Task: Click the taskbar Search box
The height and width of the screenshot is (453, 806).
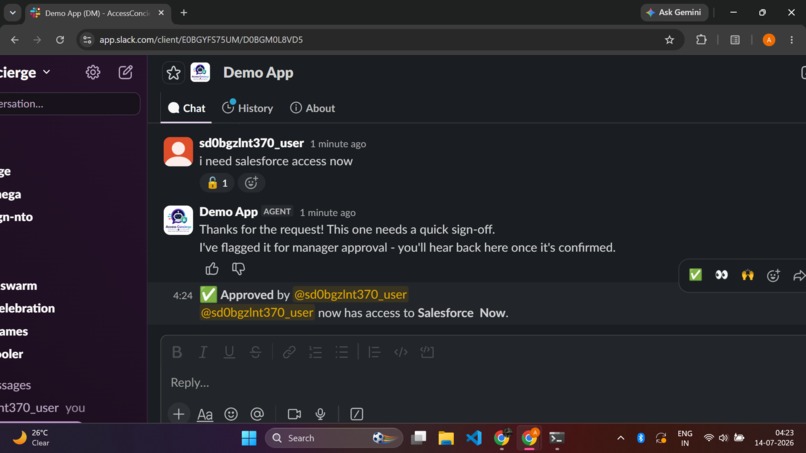Action: click(334, 438)
